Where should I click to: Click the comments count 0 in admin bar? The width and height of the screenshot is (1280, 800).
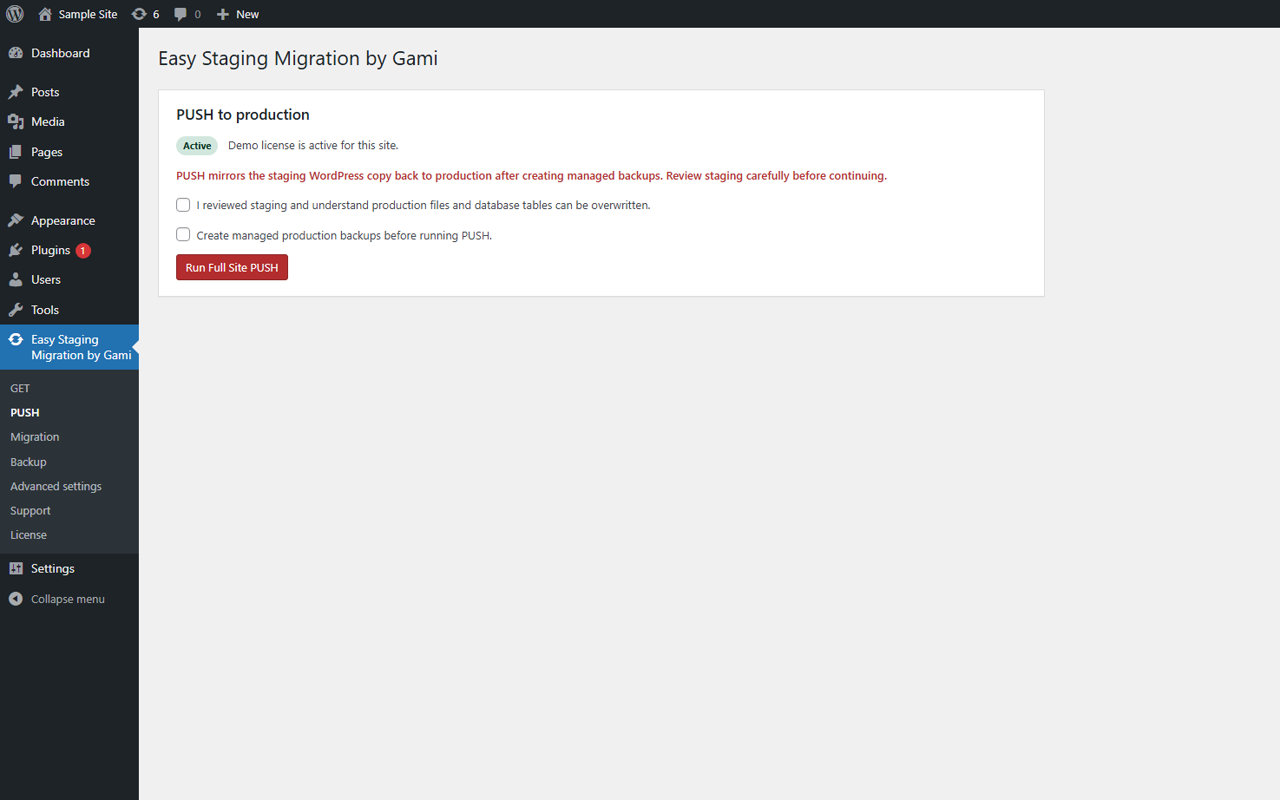(197, 14)
